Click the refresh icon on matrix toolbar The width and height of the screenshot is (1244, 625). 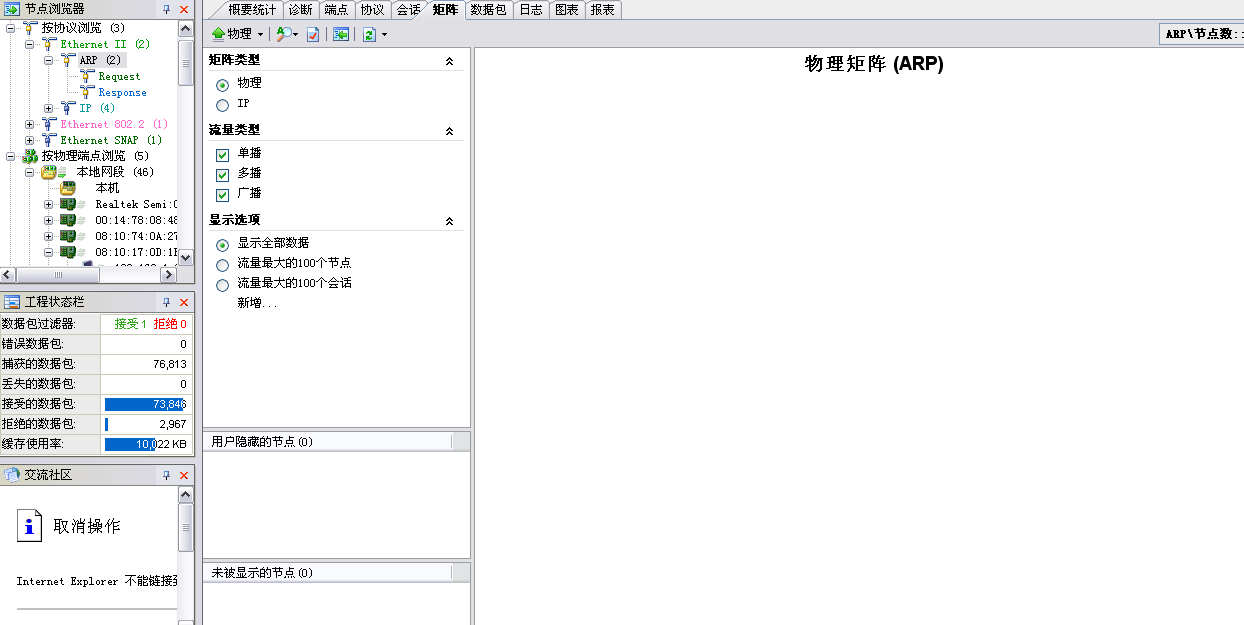pyautogui.click(x=369, y=34)
